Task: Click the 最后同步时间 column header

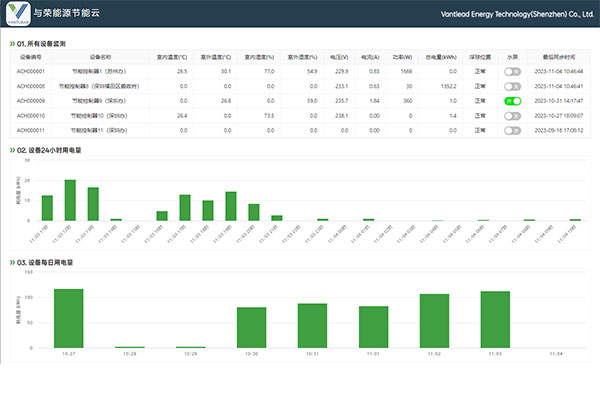Action: tap(558, 58)
